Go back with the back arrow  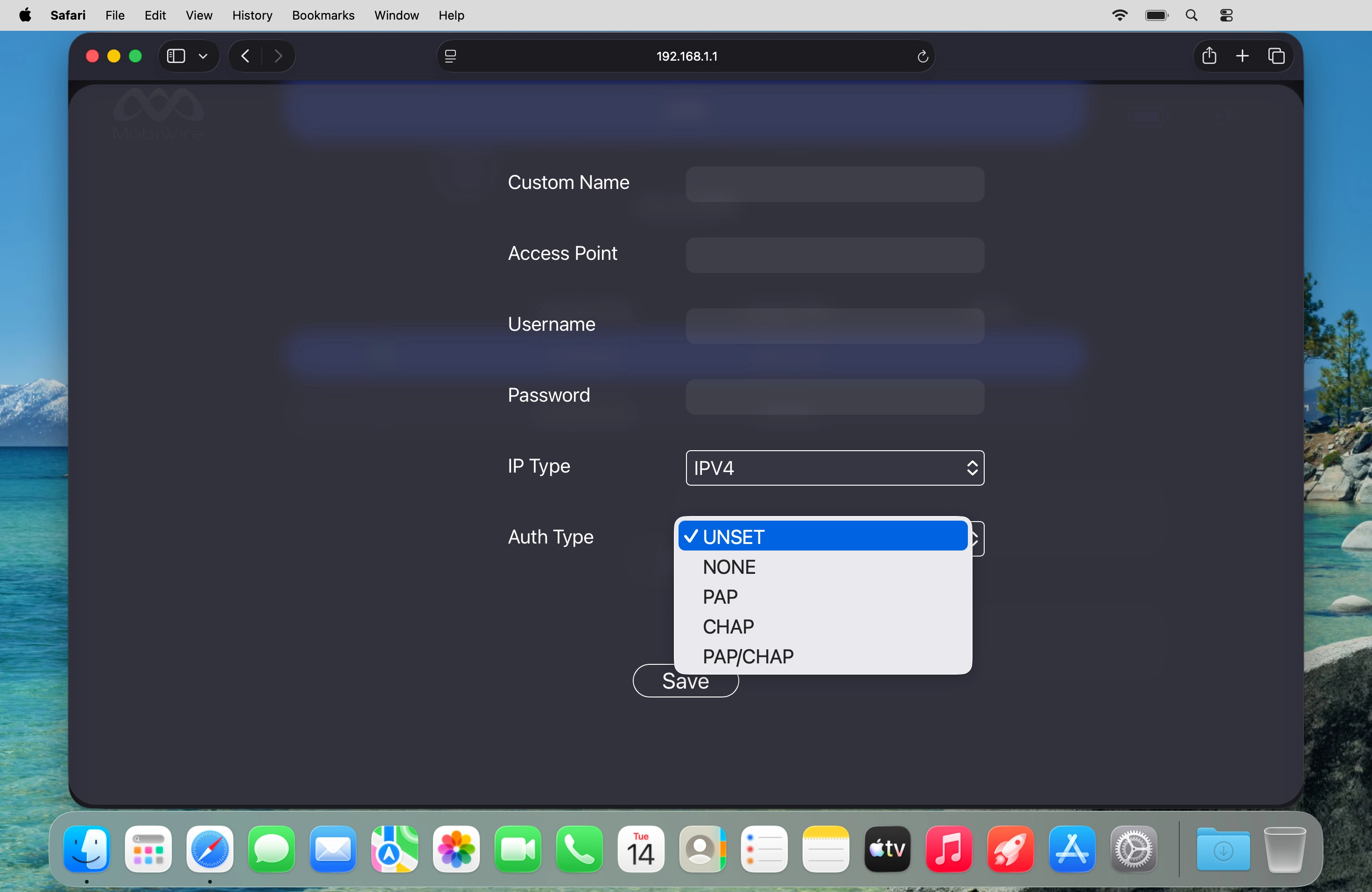245,56
